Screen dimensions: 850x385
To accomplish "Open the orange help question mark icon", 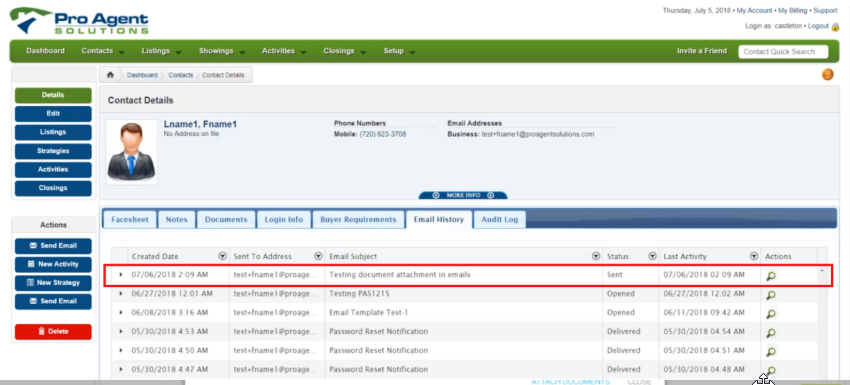I will pyautogui.click(x=827, y=75).
